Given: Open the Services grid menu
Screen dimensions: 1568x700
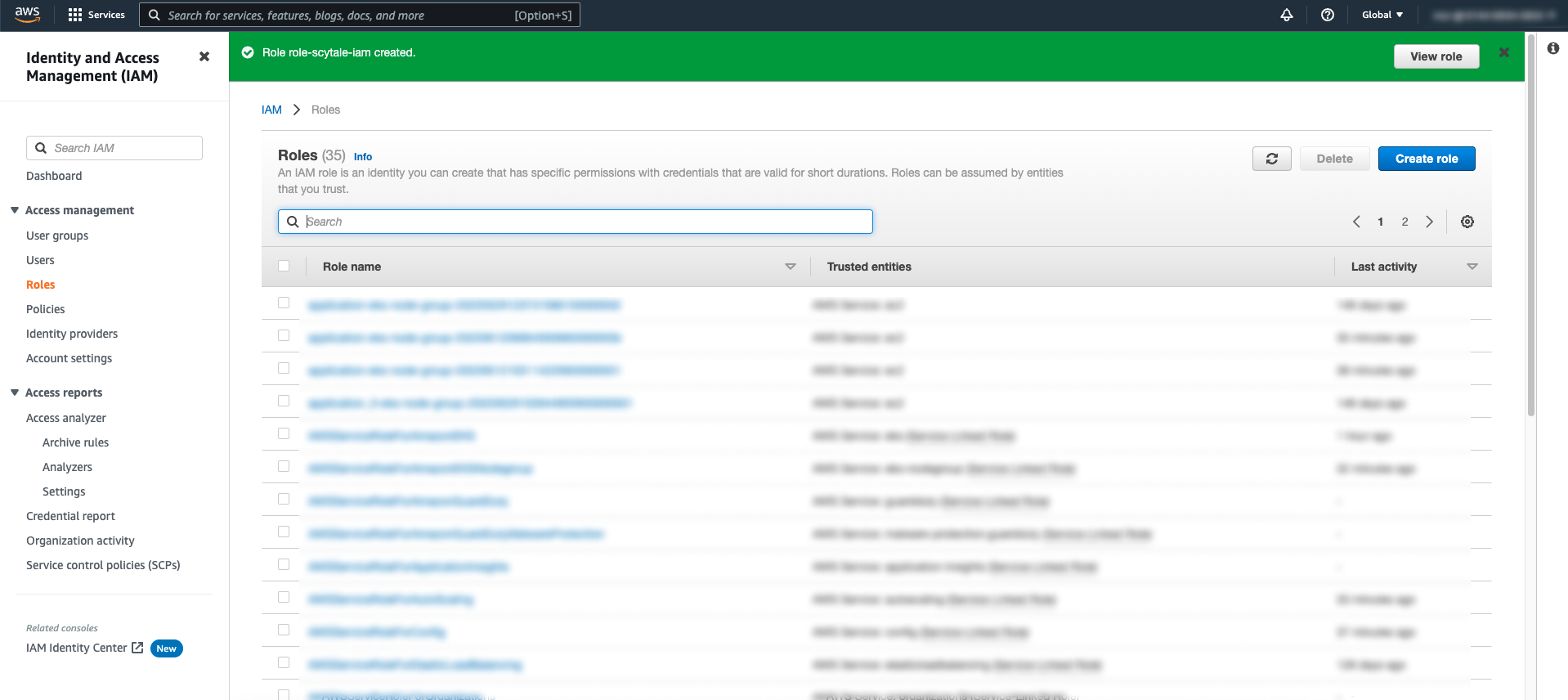Looking at the screenshot, I should coord(96,15).
